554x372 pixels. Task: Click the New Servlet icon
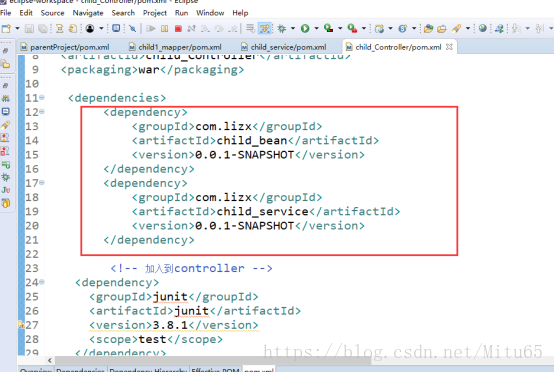click(403, 29)
